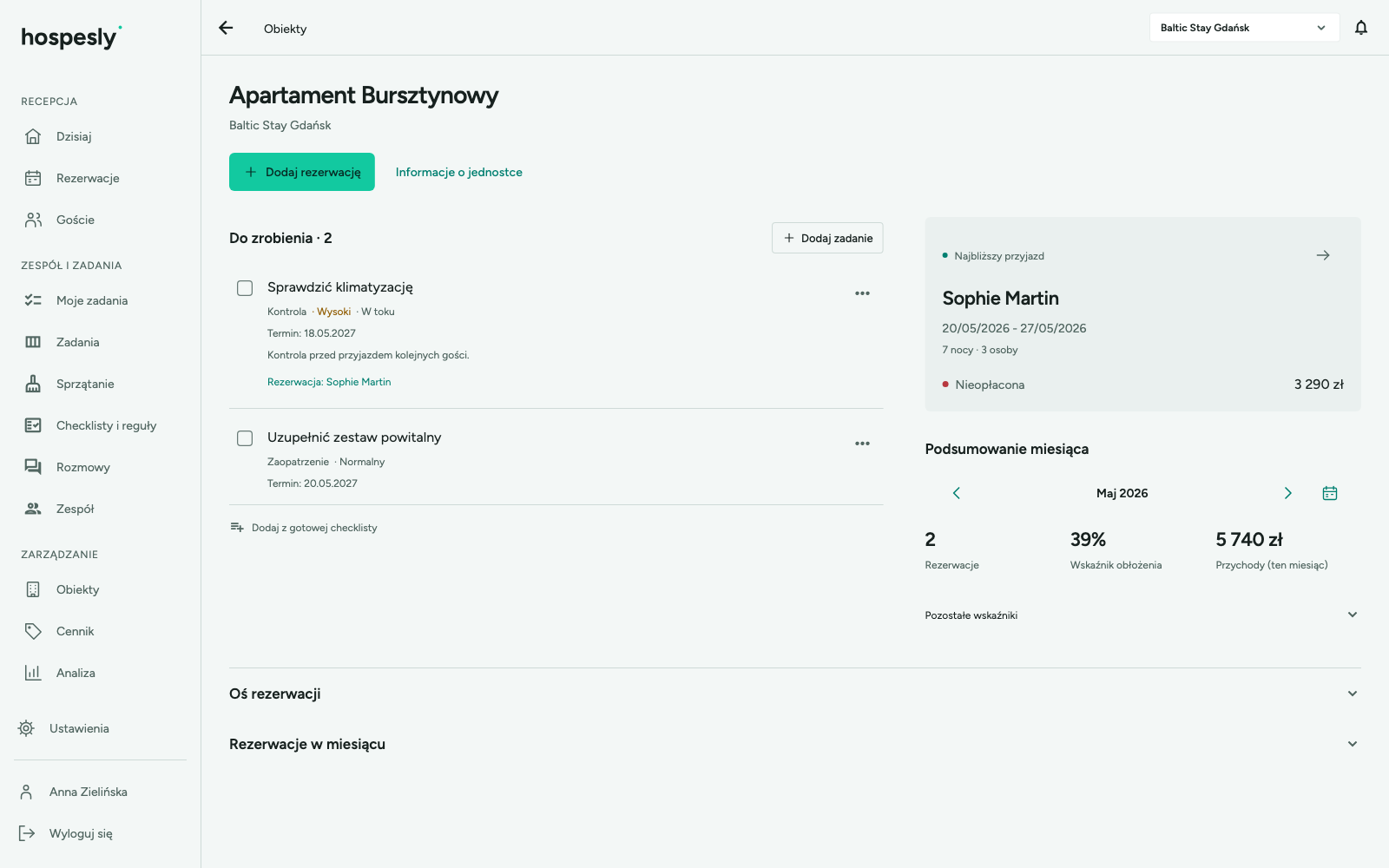Click the Wysoki priority label
The width and height of the screenshot is (1389, 868).
(334, 312)
